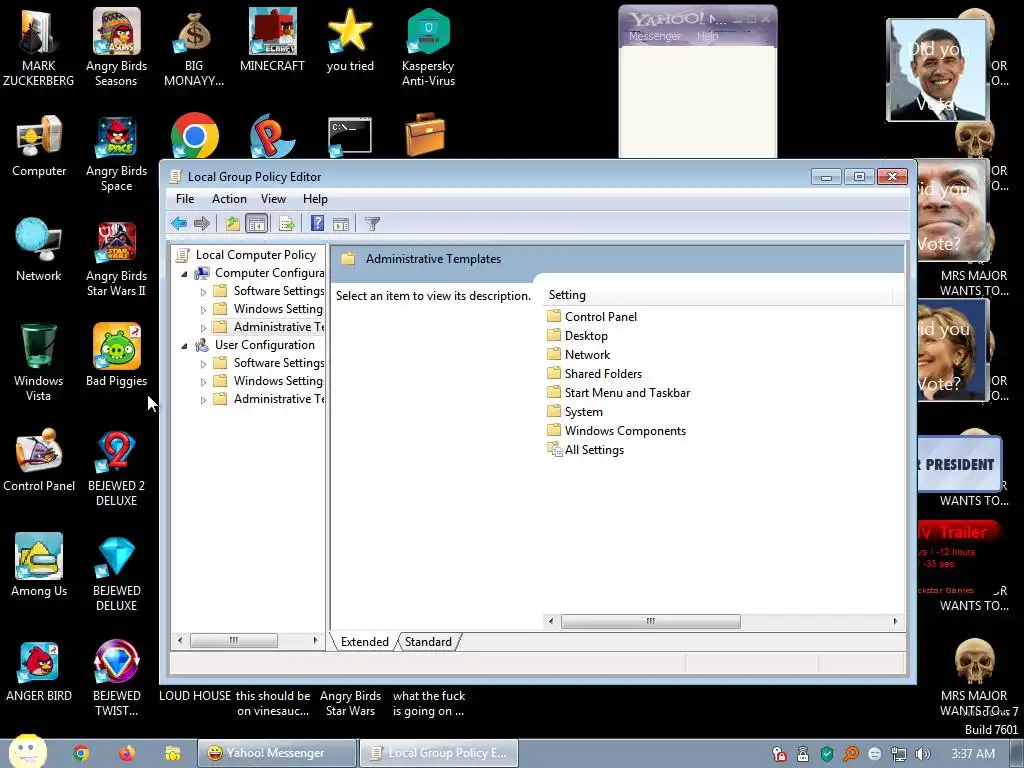Expand Administrative Templates under User Configuration

203,400
